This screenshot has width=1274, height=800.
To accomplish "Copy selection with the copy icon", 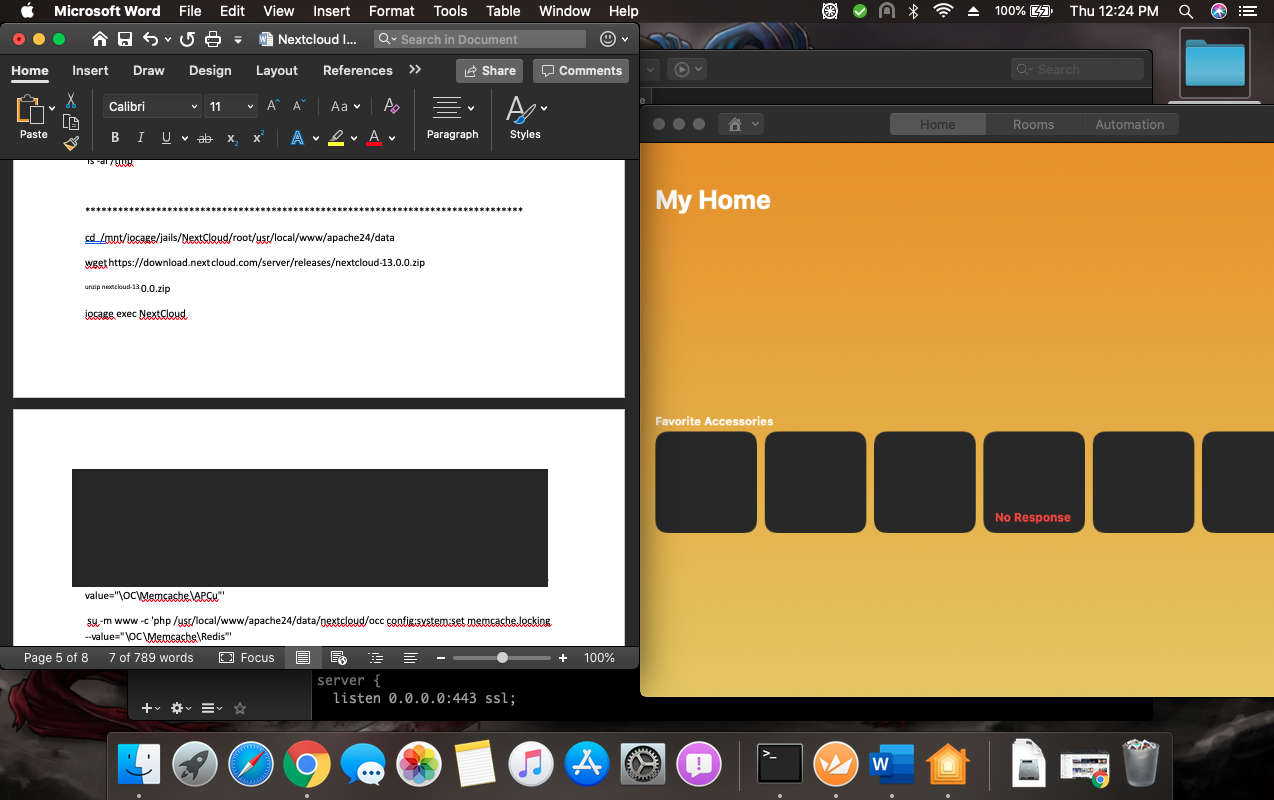I will click(x=71, y=122).
